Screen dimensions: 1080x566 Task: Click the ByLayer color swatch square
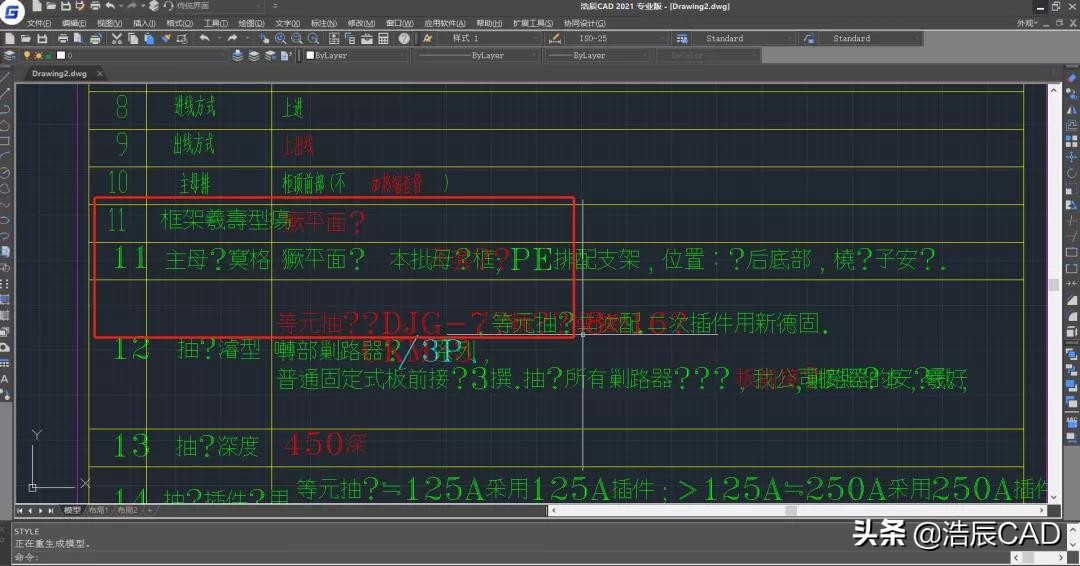(x=310, y=55)
